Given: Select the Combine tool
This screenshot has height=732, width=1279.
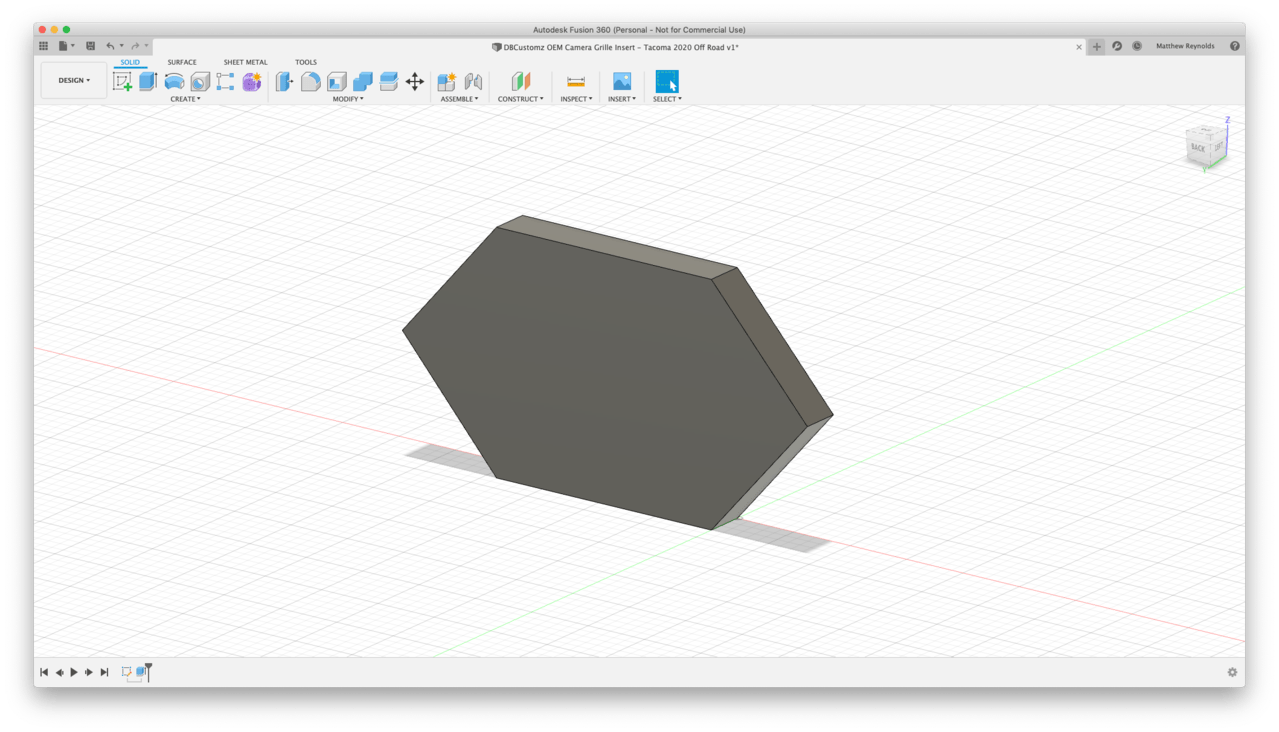Looking at the screenshot, I should click(x=363, y=81).
